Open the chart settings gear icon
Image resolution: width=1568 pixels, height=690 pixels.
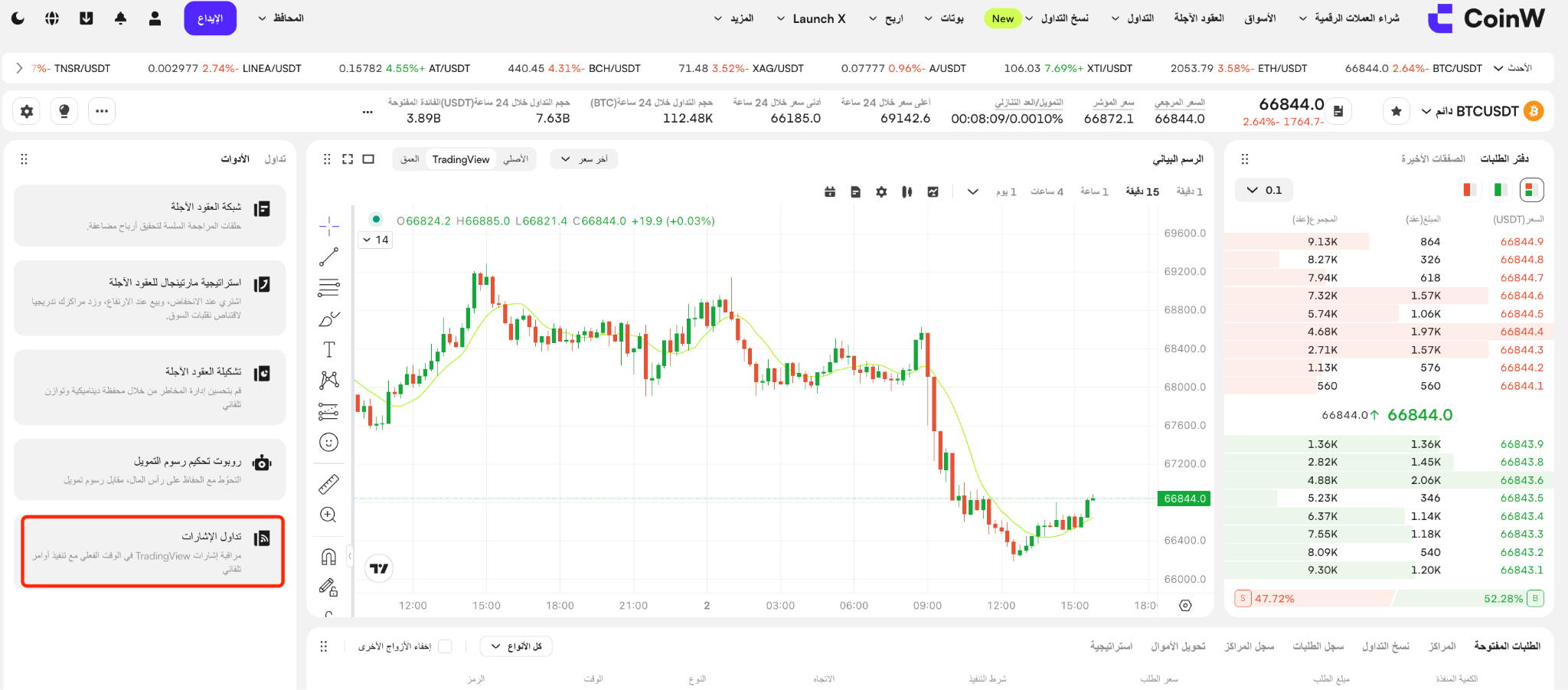tap(881, 191)
